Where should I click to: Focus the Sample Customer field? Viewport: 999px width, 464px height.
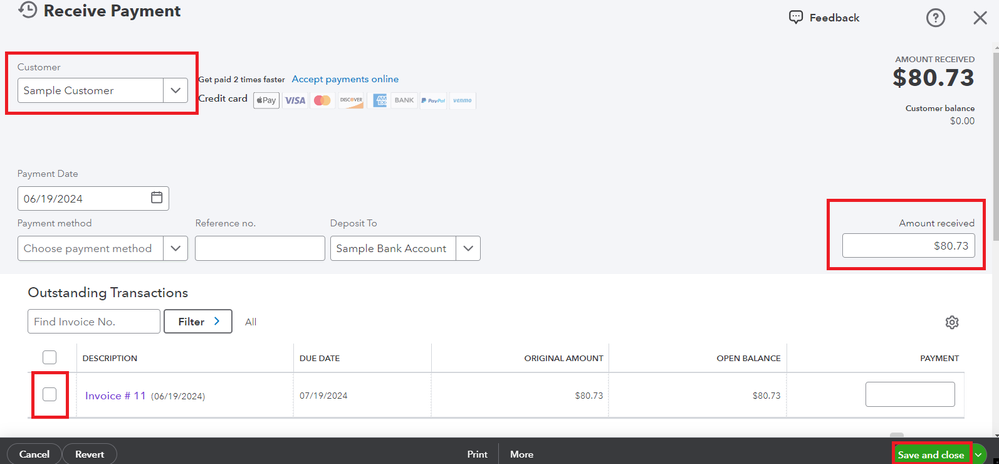90,91
